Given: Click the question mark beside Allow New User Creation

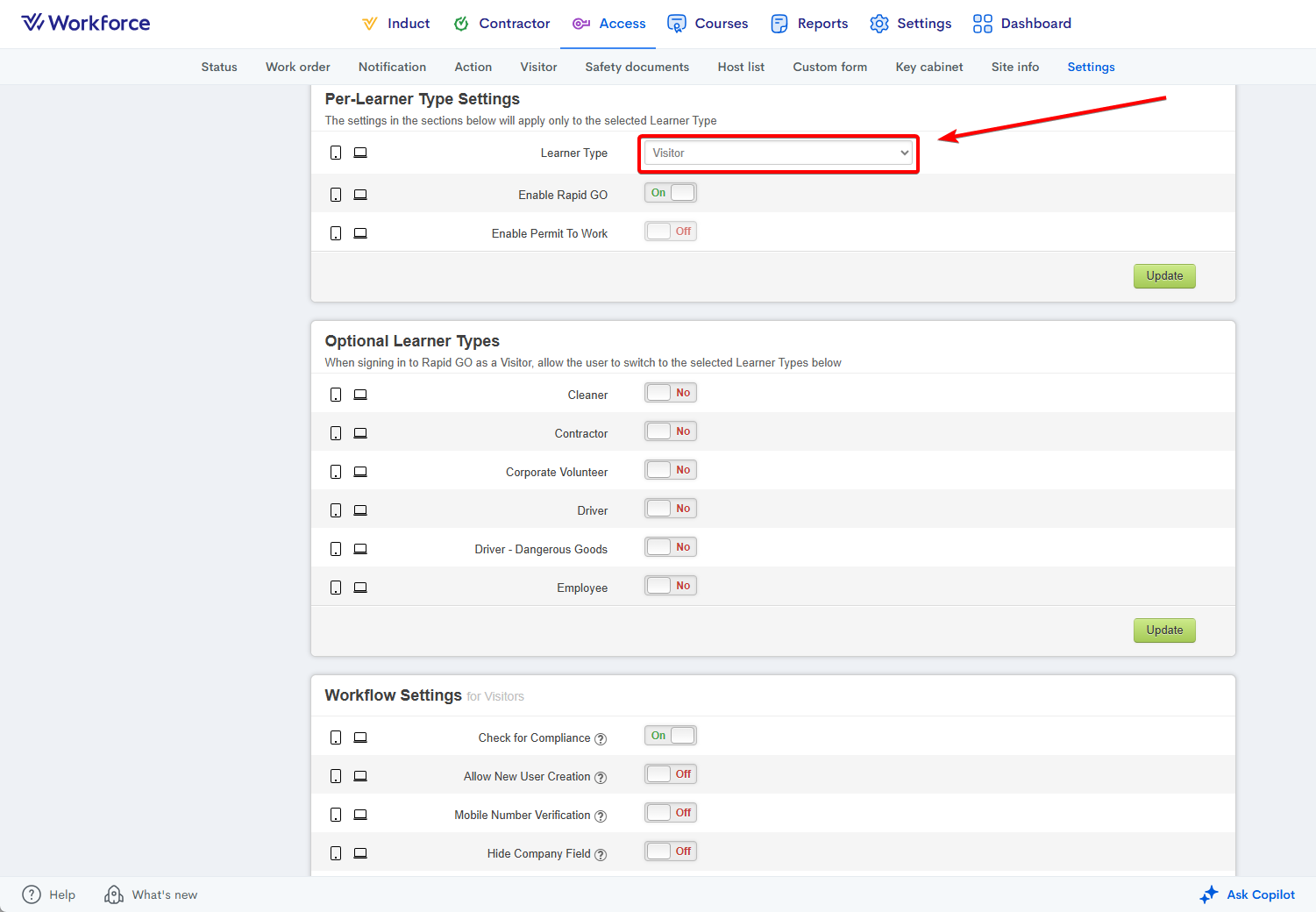Looking at the screenshot, I should pyautogui.click(x=601, y=778).
